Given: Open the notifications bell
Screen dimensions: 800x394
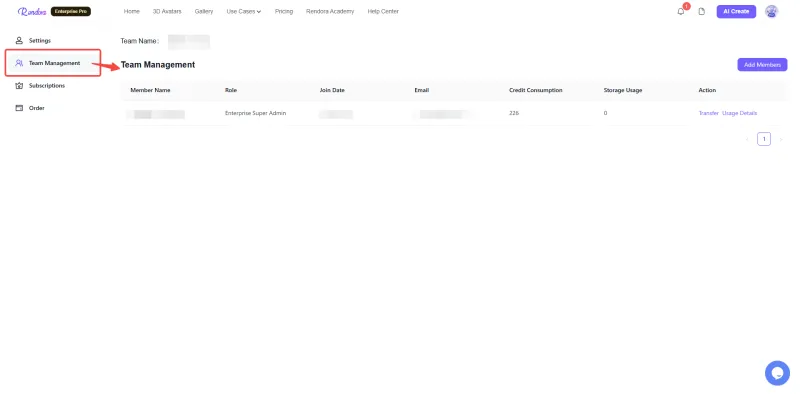Looking at the screenshot, I should tap(681, 11).
